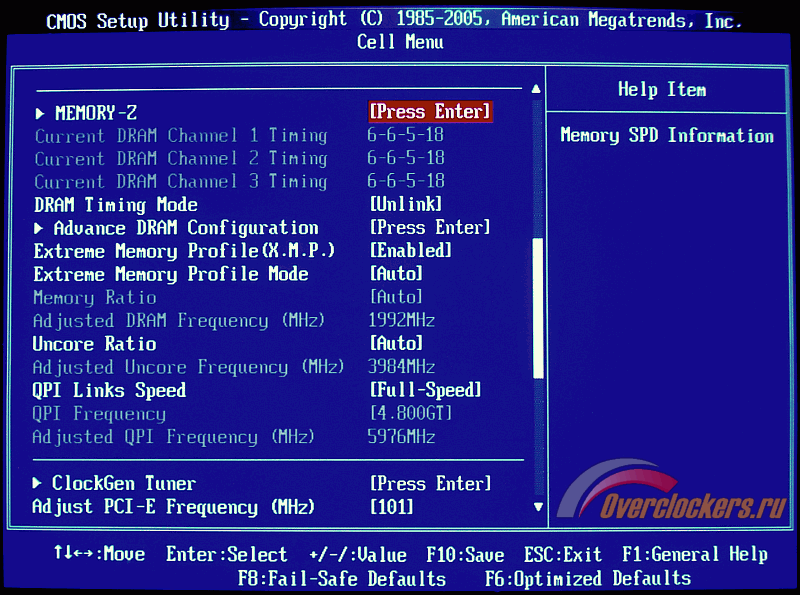800x595 pixels.
Task: Select the MEMORY-Z [Press Enter] value
Action: point(430,111)
